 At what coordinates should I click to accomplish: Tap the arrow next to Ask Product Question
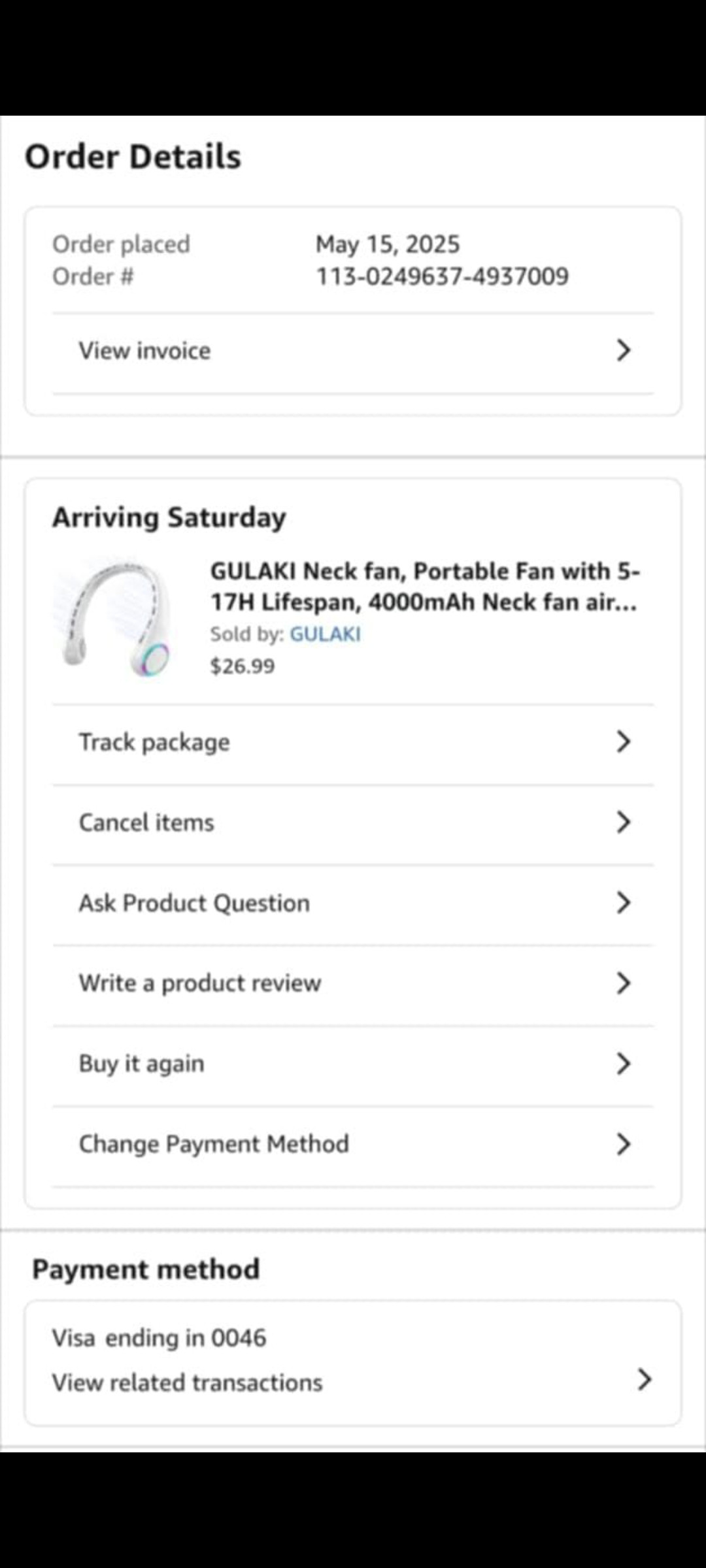624,903
